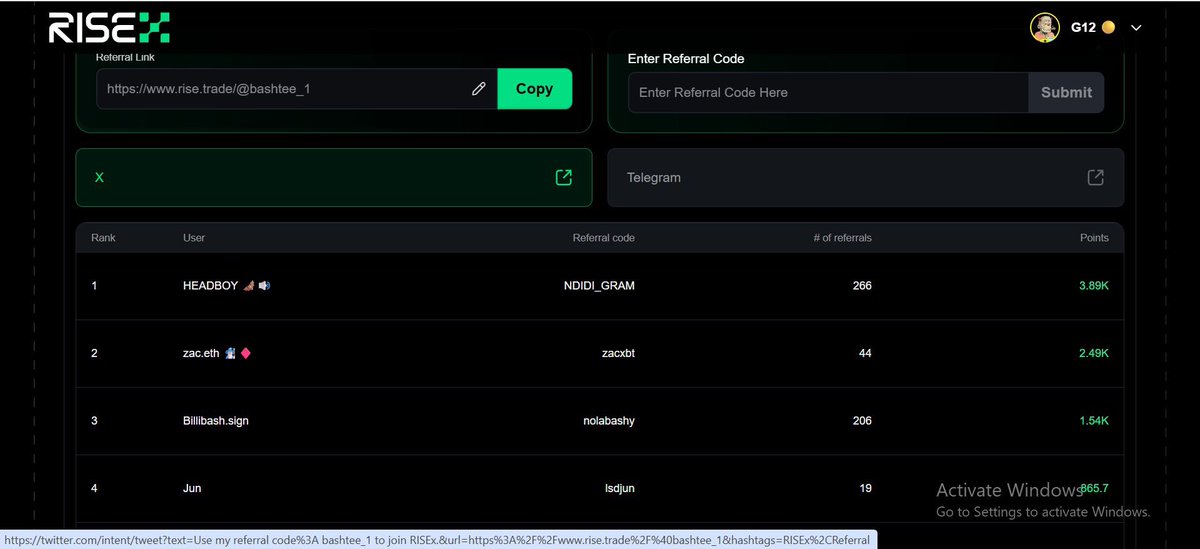The width and height of the screenshot is (1200, 549).
Task: Click referral code lsdjun
Action: tap(618, 488)
